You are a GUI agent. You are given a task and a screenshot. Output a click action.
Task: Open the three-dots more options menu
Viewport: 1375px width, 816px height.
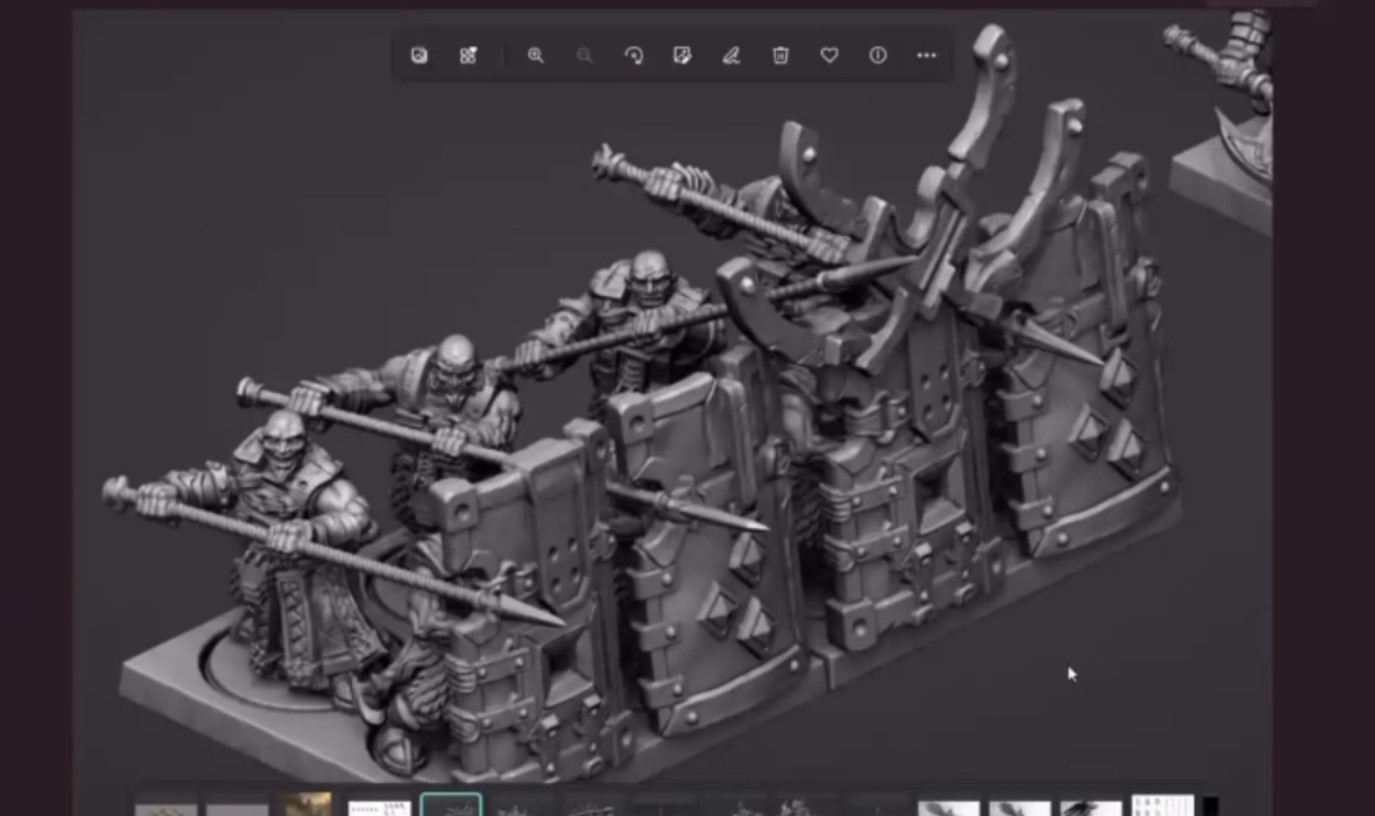point(927,56)
